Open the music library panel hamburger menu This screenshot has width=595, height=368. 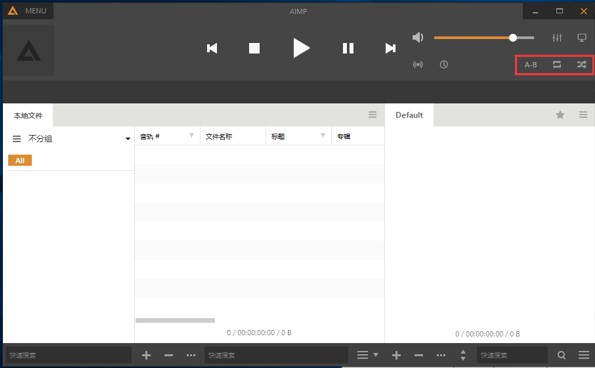(x=373, y=115)
